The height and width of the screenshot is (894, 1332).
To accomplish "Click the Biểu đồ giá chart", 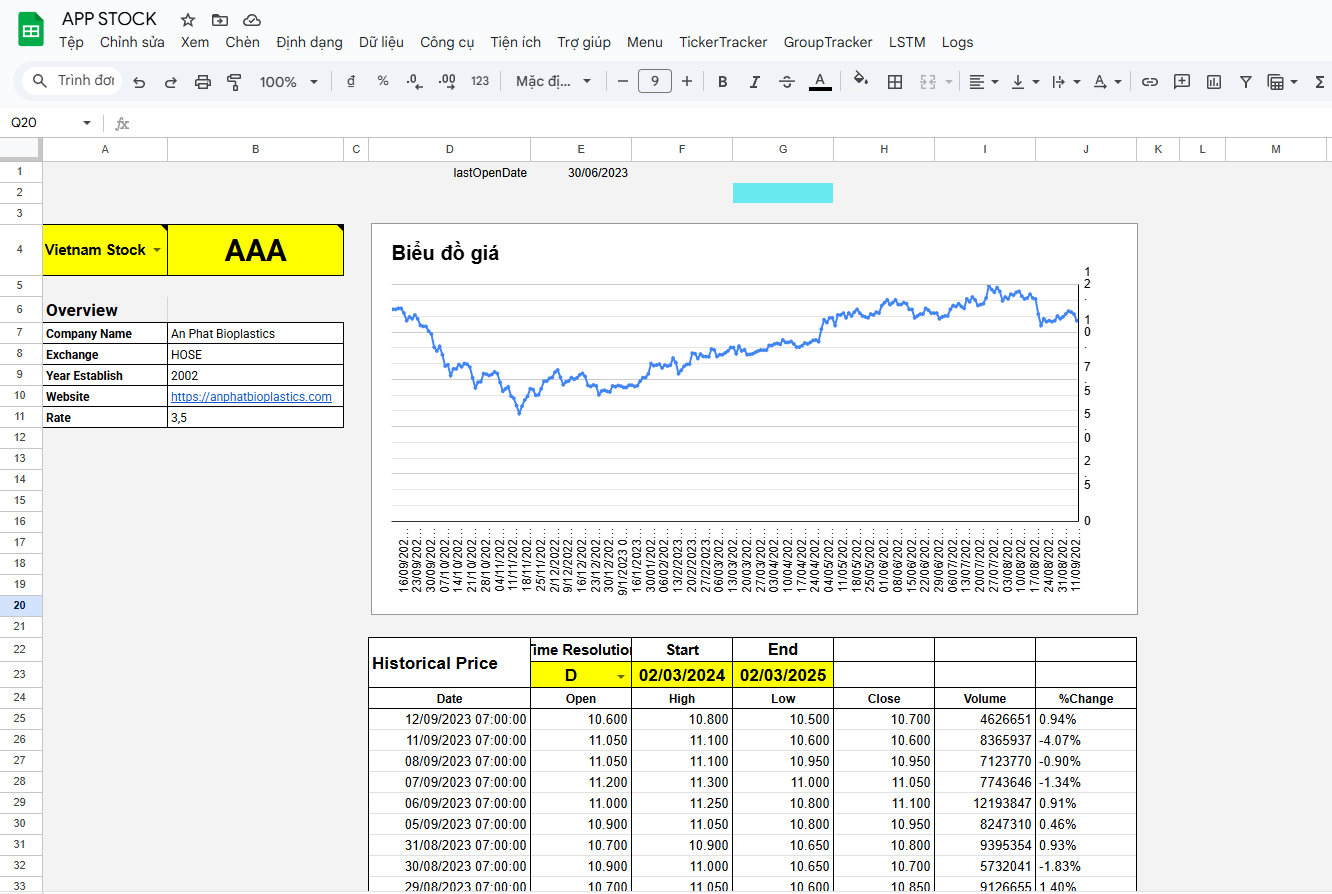I will coord(754,419).
